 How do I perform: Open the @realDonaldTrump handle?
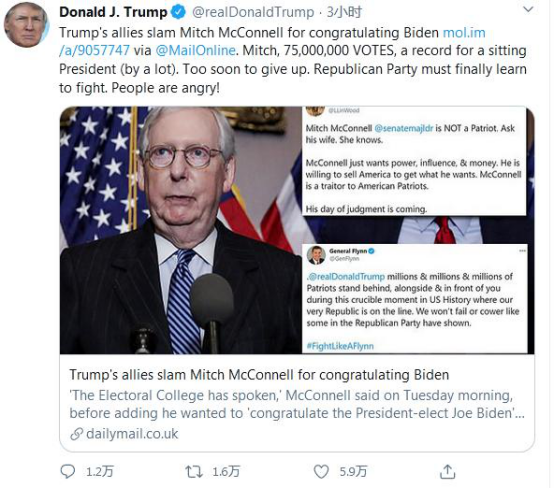253,12
